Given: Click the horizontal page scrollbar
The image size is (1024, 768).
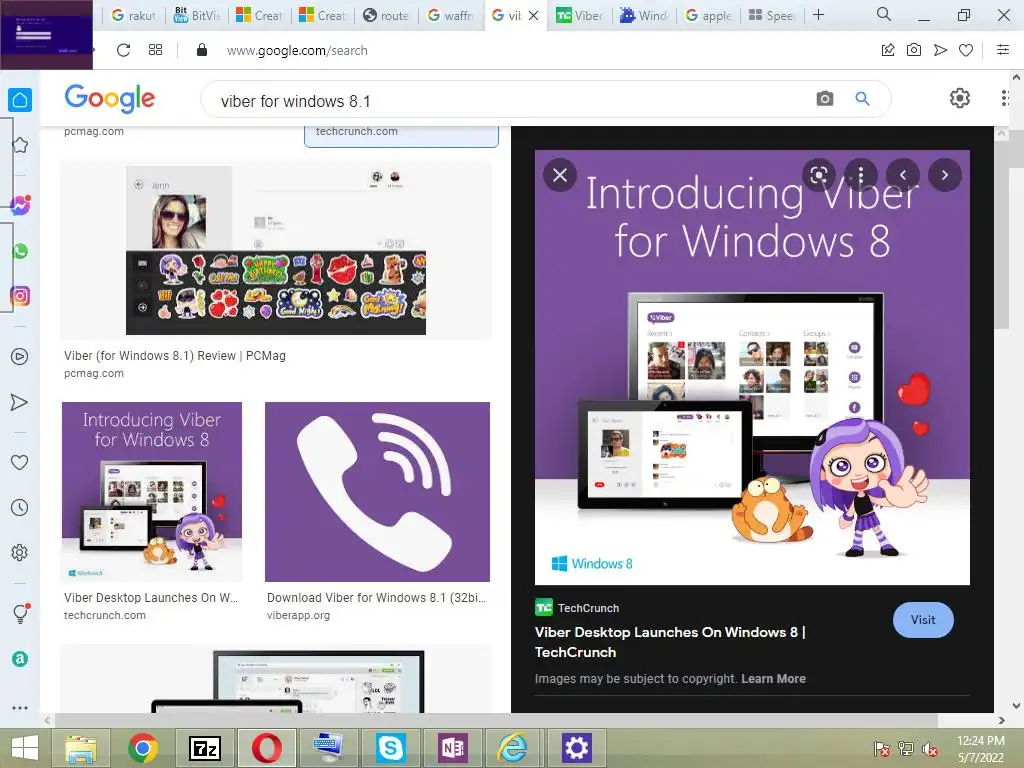Looking at the screenshot, I should [x=496, y=720].
